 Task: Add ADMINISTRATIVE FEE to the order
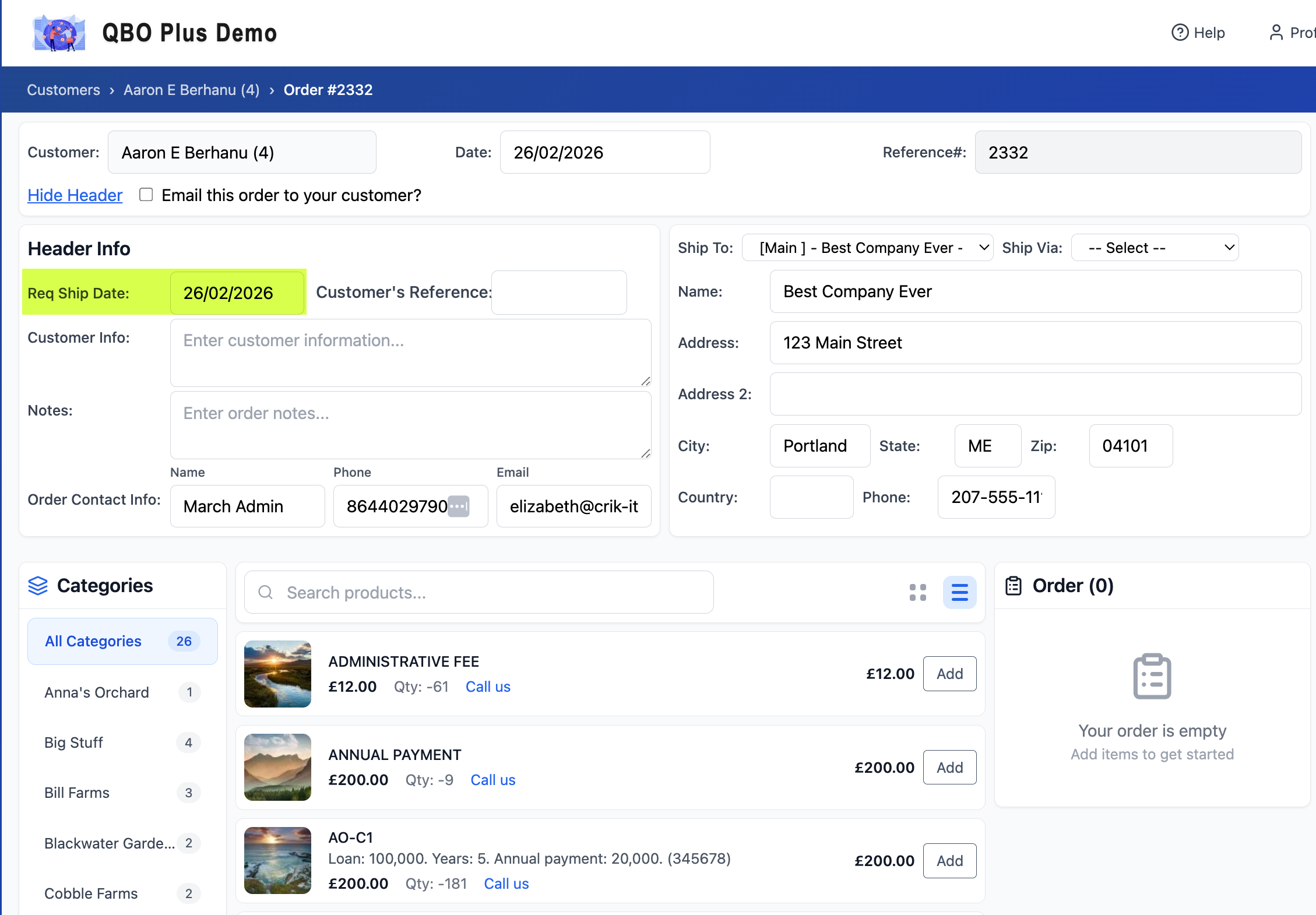click(949, 674)
